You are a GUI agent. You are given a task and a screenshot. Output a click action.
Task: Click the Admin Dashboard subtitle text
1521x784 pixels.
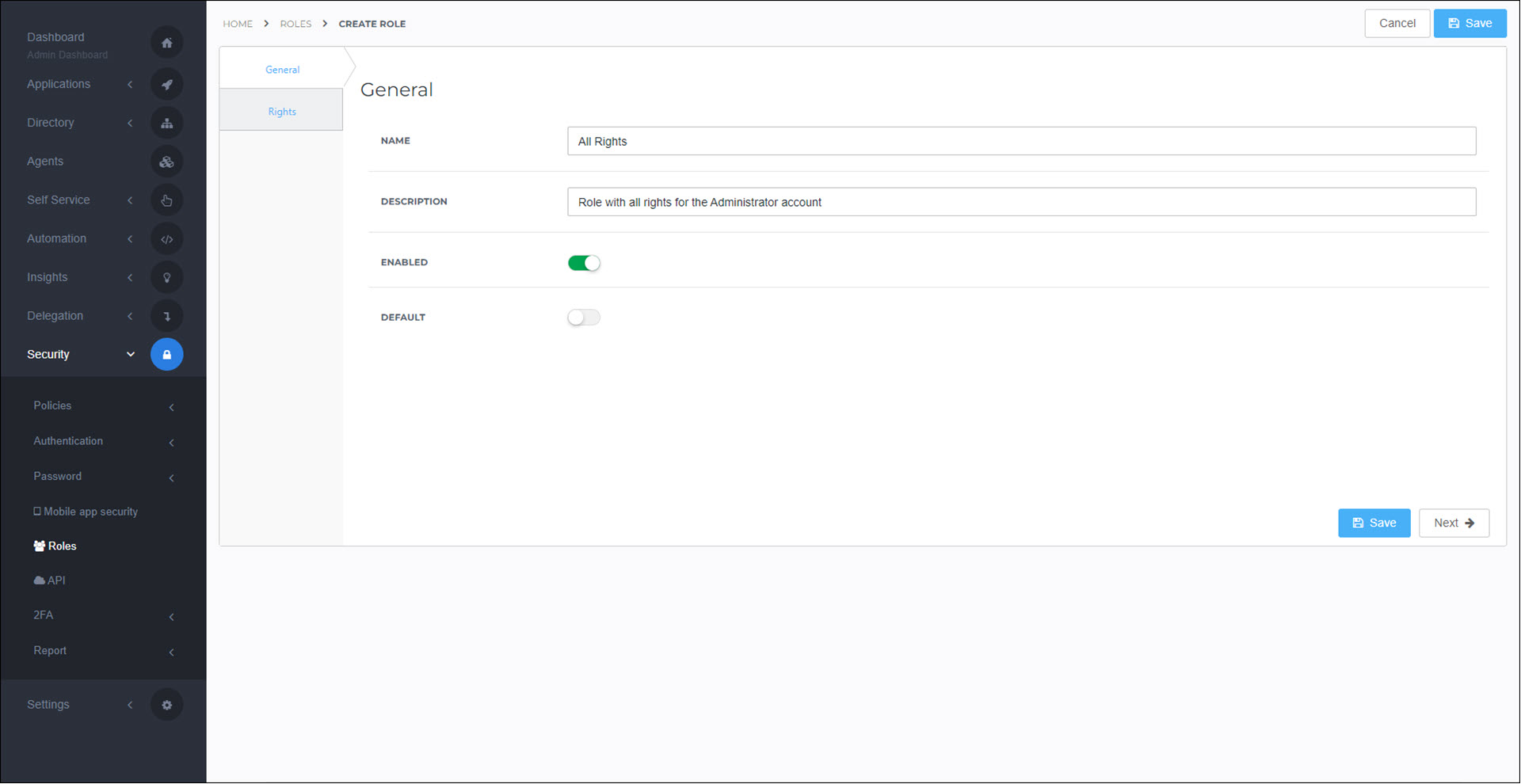coord(67,55)
